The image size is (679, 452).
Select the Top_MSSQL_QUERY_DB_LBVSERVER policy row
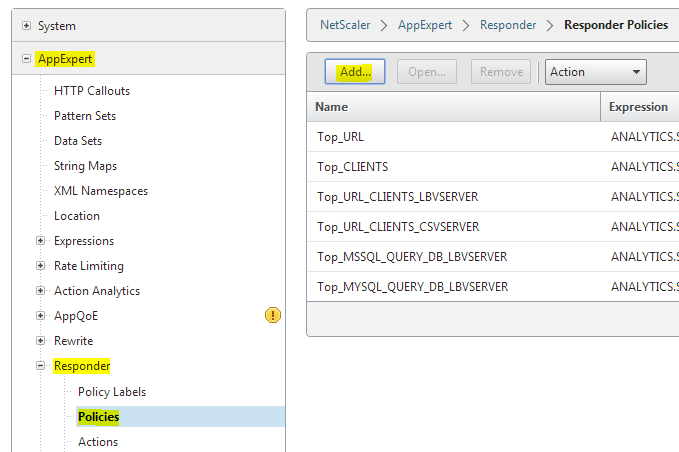[412, 257]
